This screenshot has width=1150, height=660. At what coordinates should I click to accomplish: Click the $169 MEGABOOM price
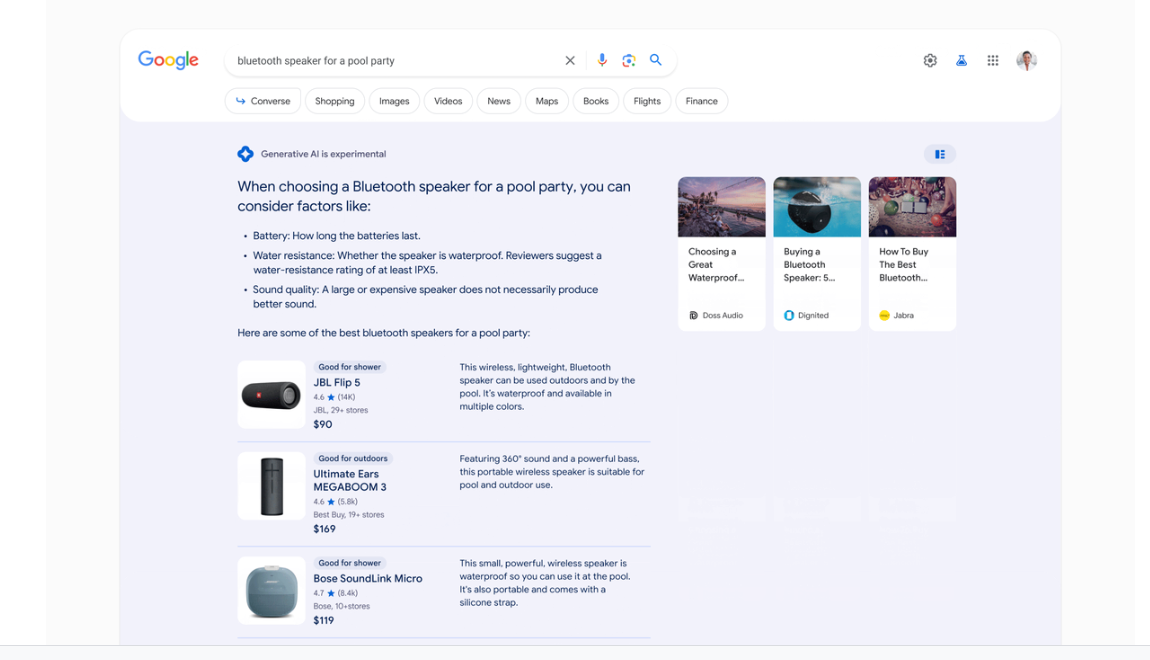coord(324,529)
